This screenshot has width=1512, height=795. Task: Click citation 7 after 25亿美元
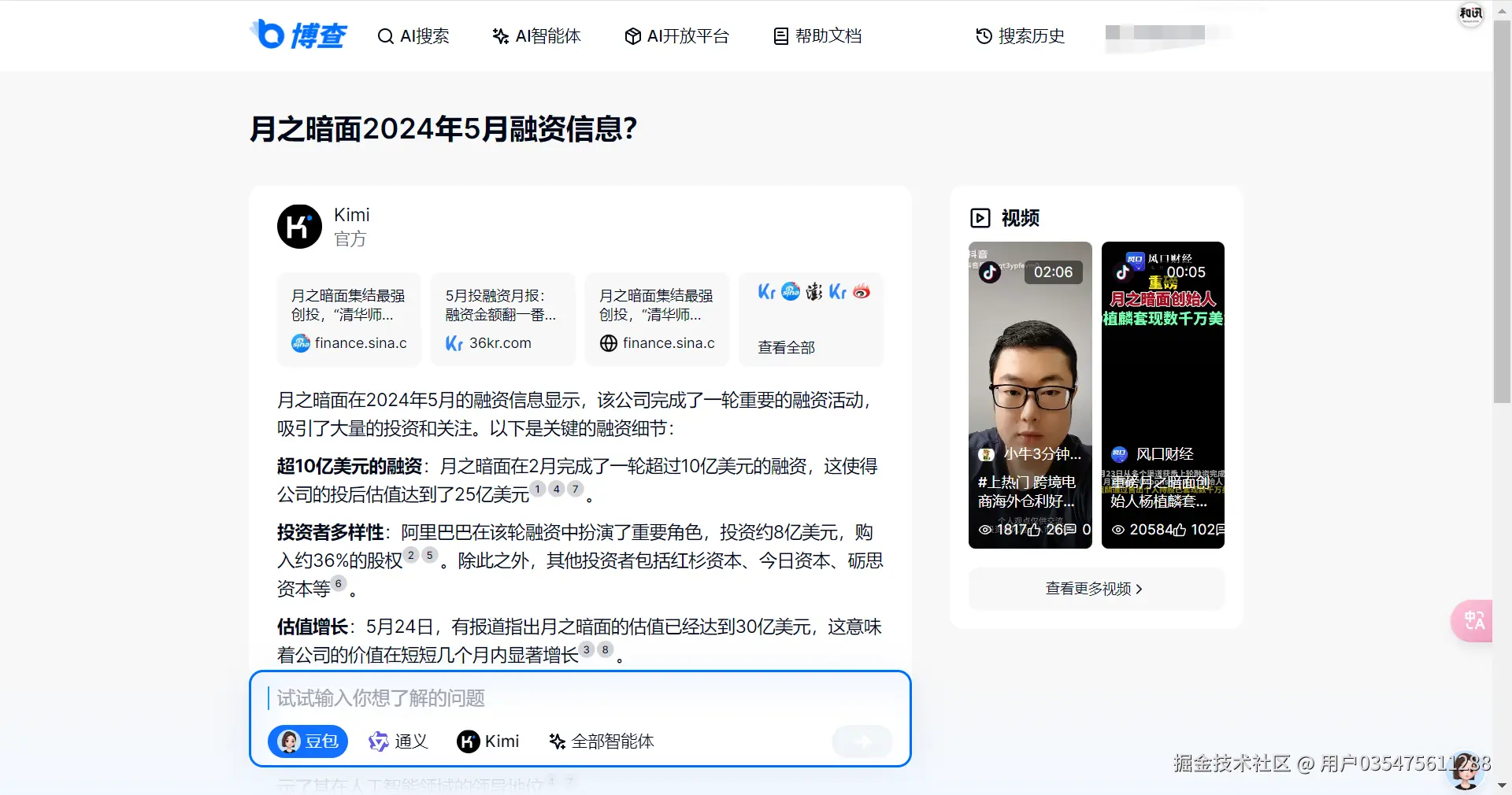pyautogui.click(x=576, y=489)
